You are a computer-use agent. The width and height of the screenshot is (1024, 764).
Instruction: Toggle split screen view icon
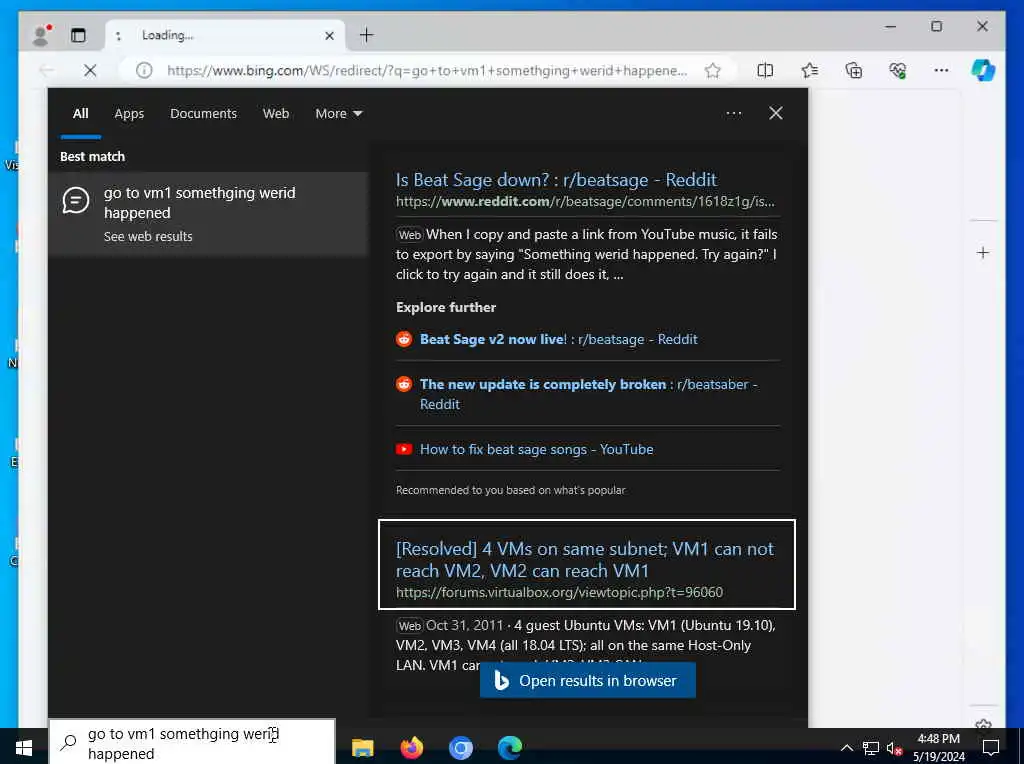point(765,70)
